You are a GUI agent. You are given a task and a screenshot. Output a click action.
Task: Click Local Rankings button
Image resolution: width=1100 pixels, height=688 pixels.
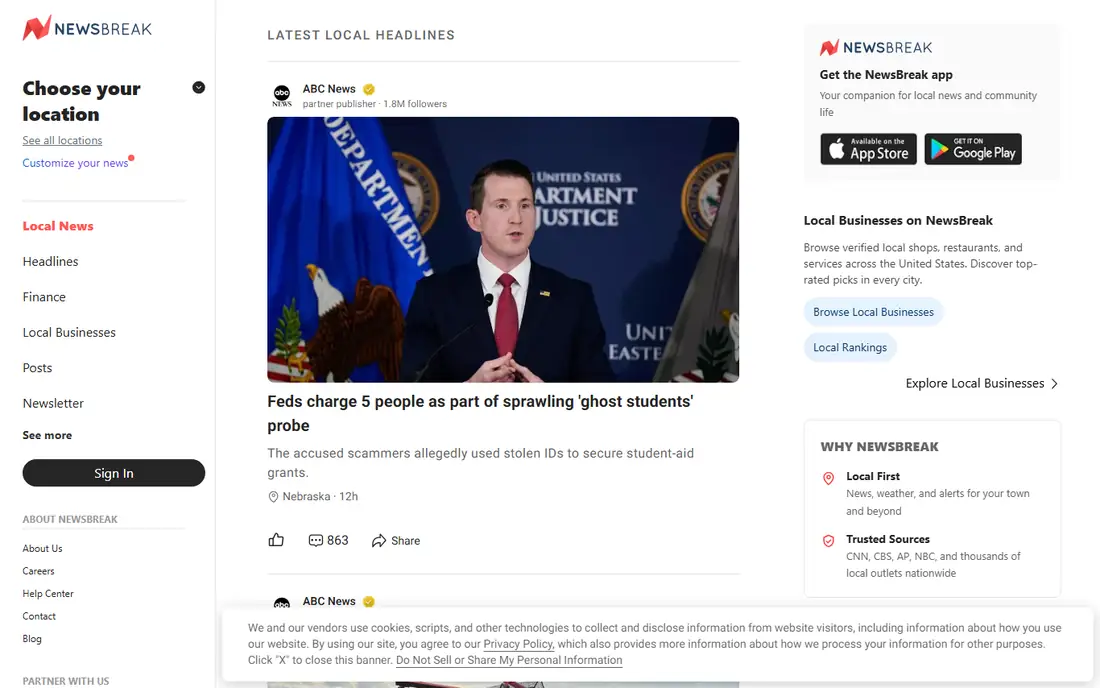click(850, 347)
